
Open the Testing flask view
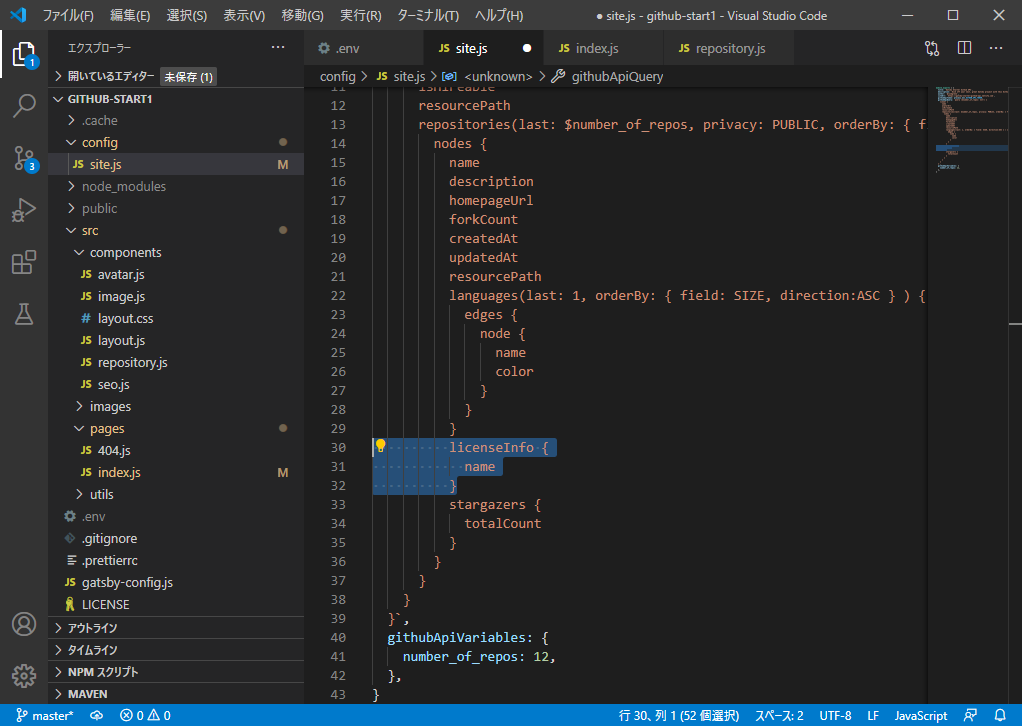(x=24, y=314)
